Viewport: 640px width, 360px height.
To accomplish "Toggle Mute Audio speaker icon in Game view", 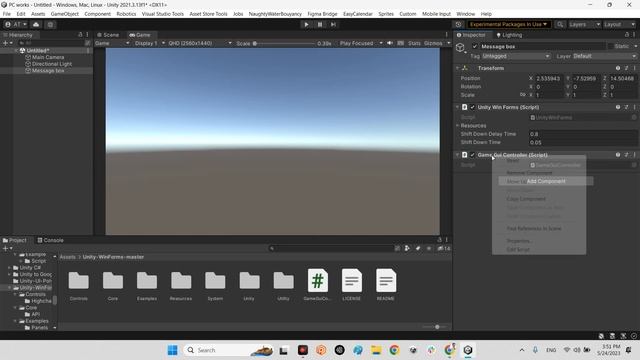I will click(390, 43).
